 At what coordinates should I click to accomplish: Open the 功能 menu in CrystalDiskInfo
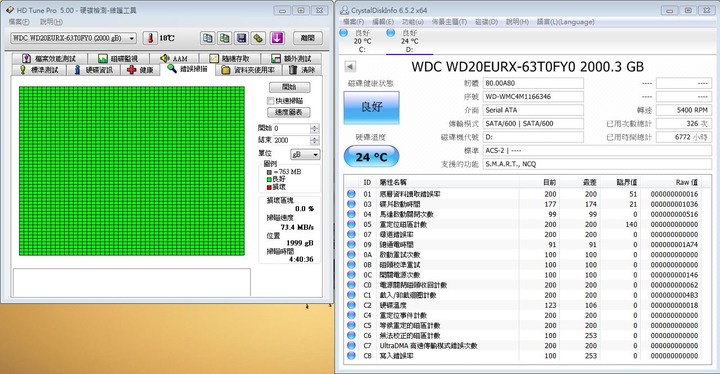coord(412,22)
